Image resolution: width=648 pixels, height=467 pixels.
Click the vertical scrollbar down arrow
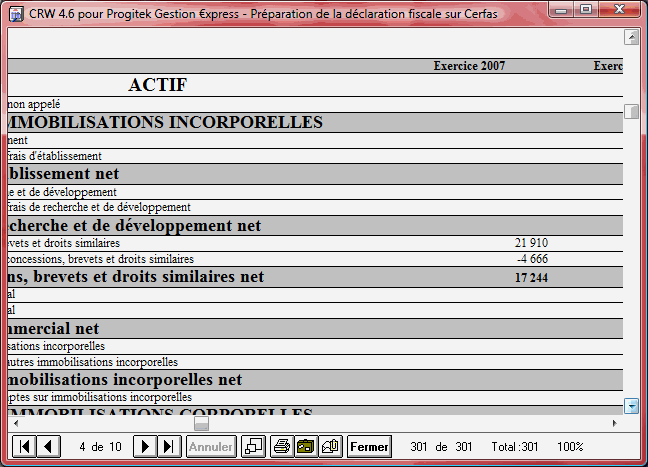tap(631, 405)
